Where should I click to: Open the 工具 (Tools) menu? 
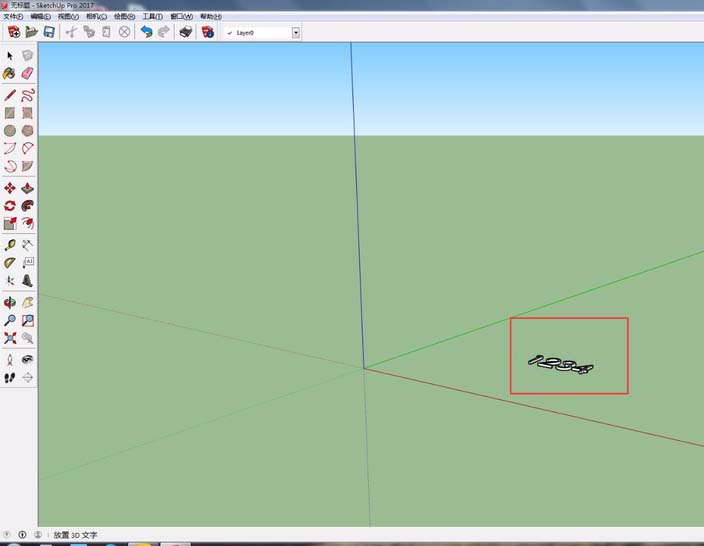153,17
